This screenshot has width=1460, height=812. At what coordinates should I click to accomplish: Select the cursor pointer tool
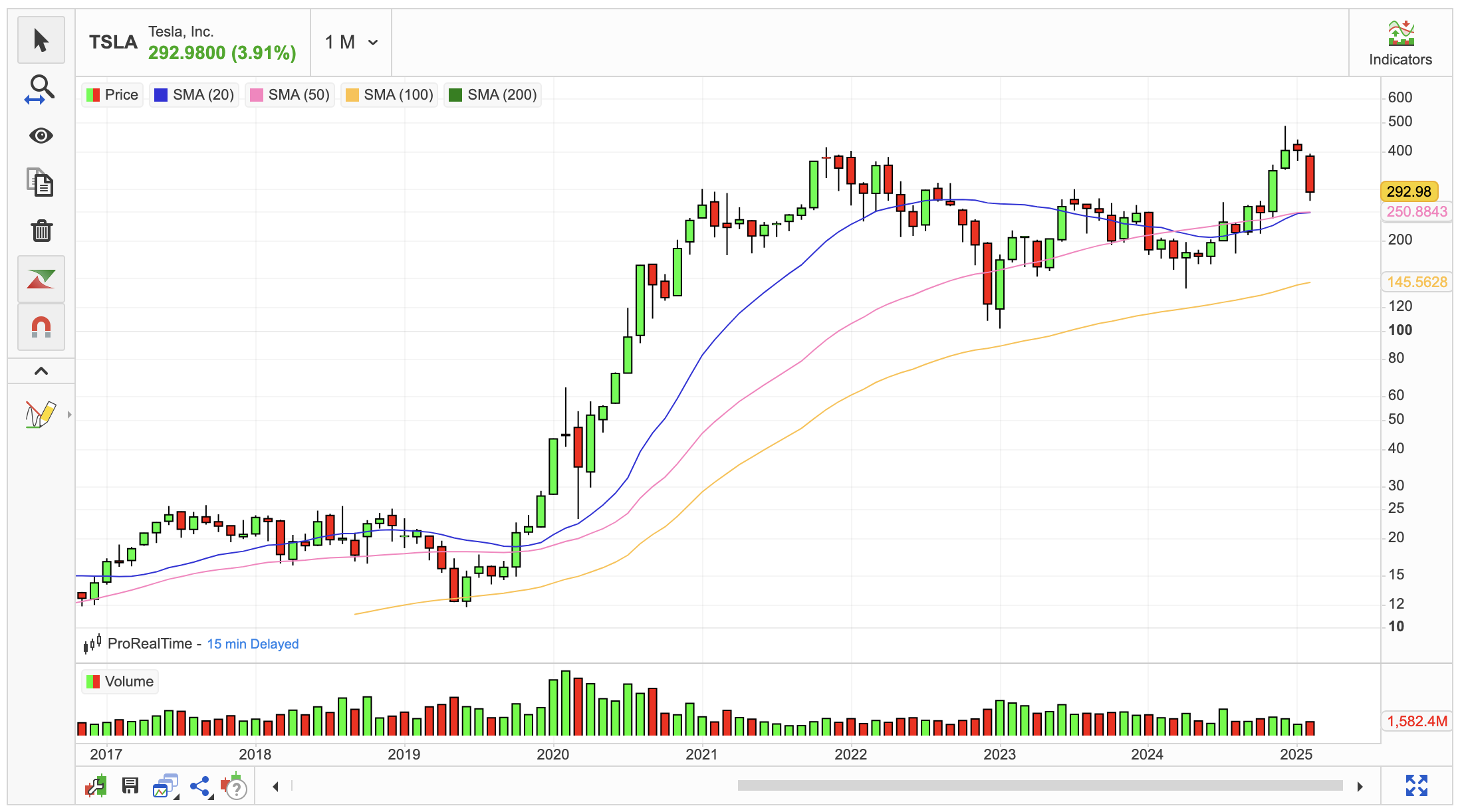41,41
